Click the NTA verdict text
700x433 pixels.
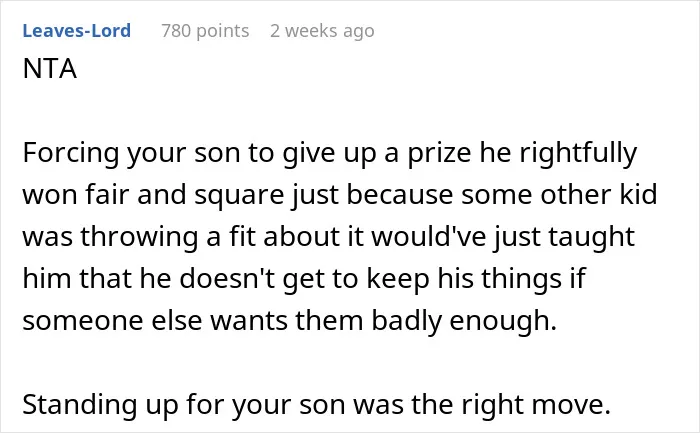50,69
